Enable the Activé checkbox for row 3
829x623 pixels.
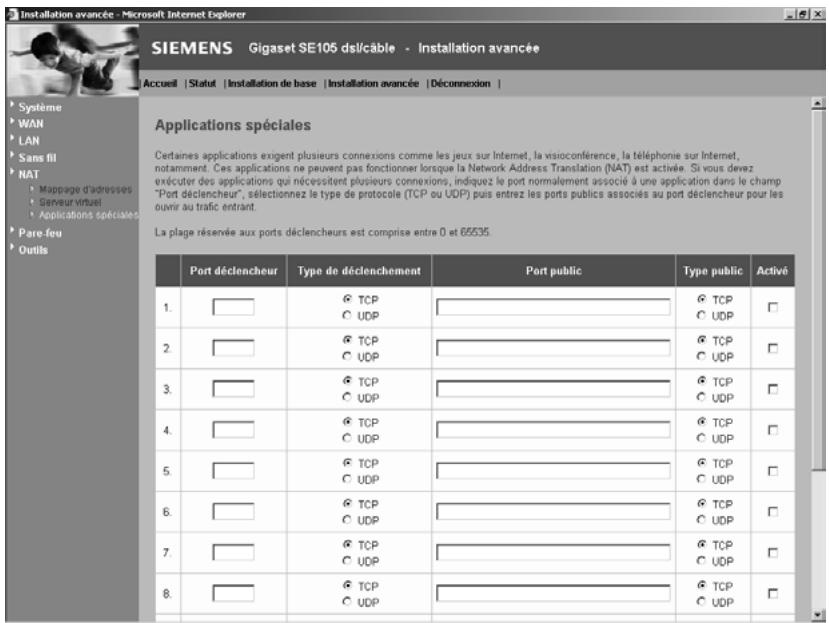point(772,389)
